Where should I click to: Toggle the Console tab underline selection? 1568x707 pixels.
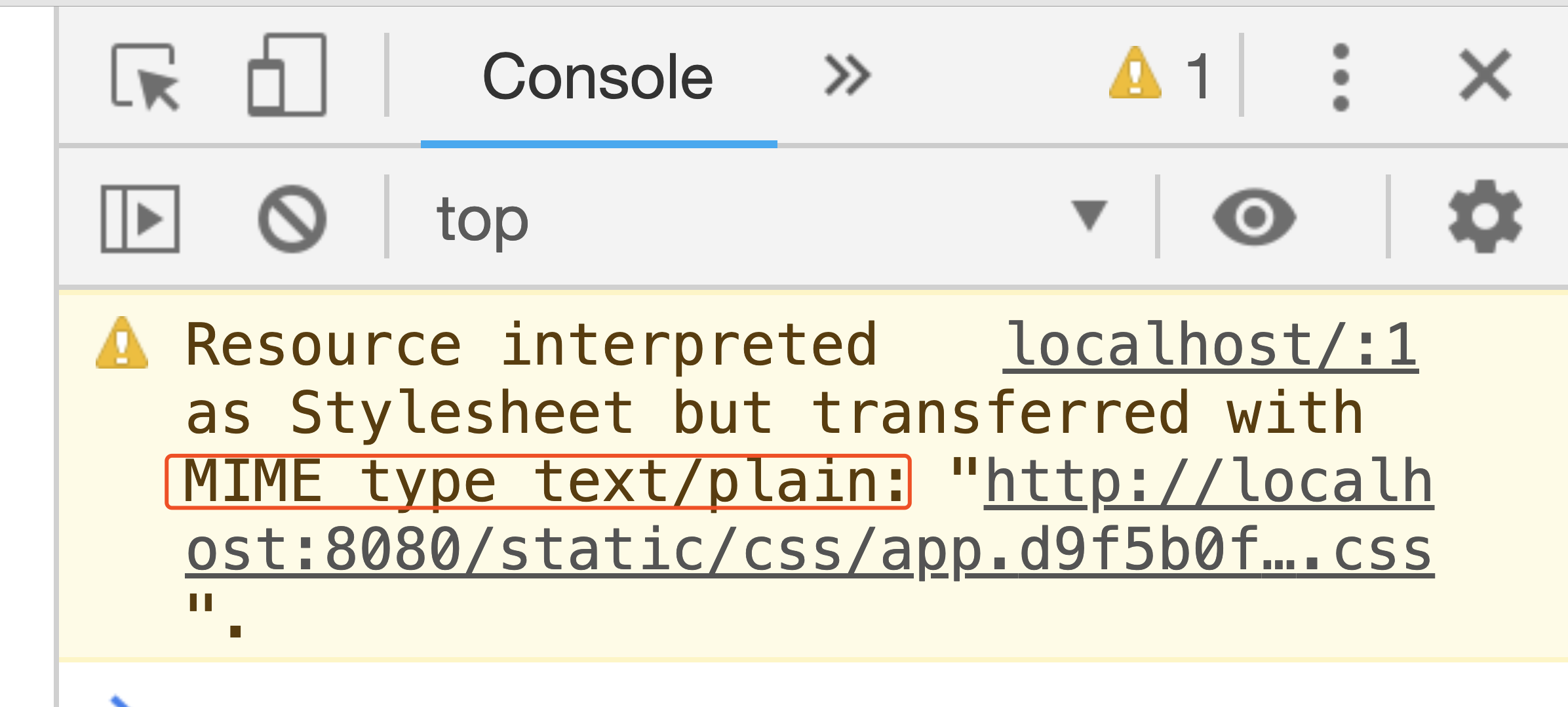tap(598, 139)
